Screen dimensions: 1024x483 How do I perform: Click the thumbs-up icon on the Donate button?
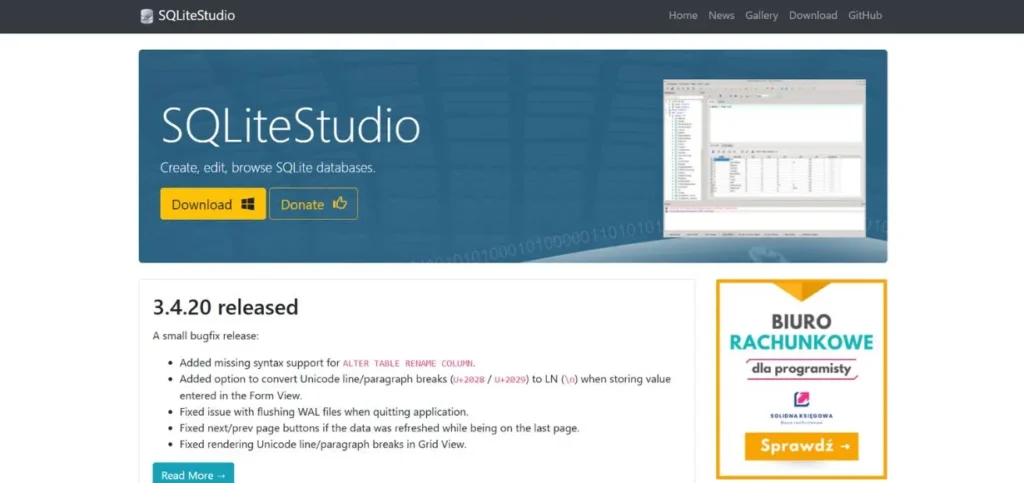340,204
